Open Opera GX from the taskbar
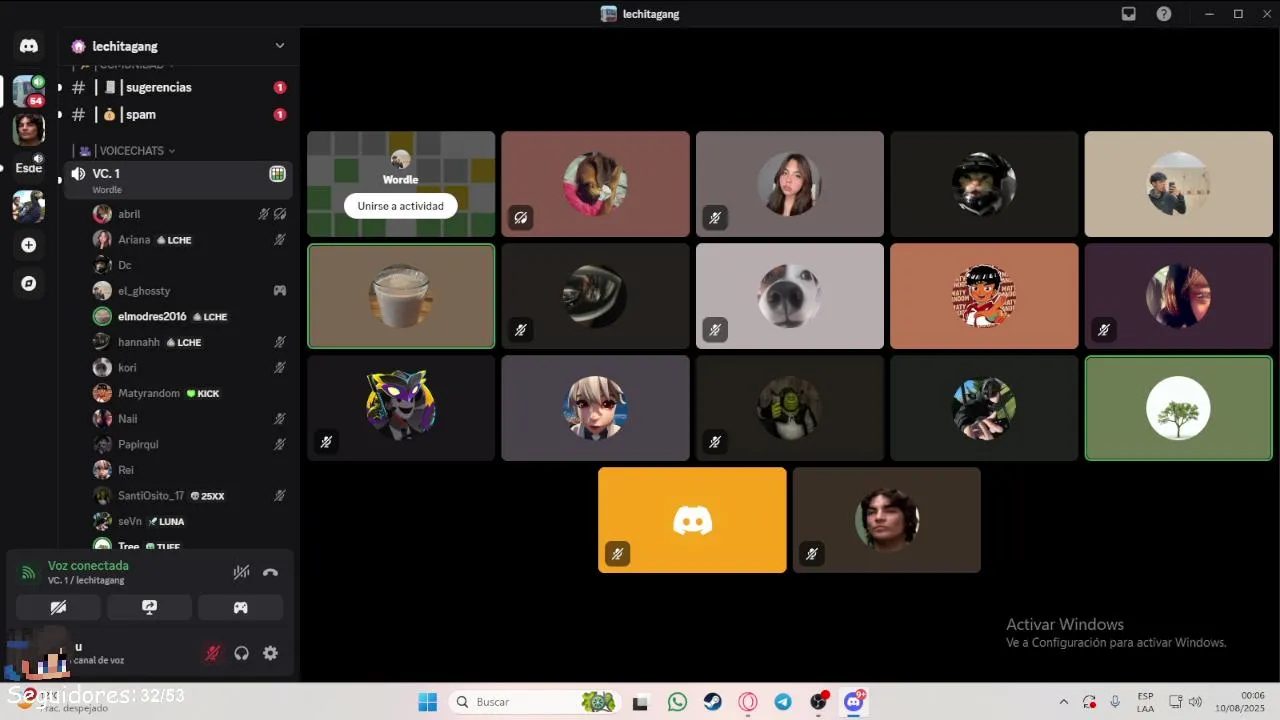 (748, 702)
